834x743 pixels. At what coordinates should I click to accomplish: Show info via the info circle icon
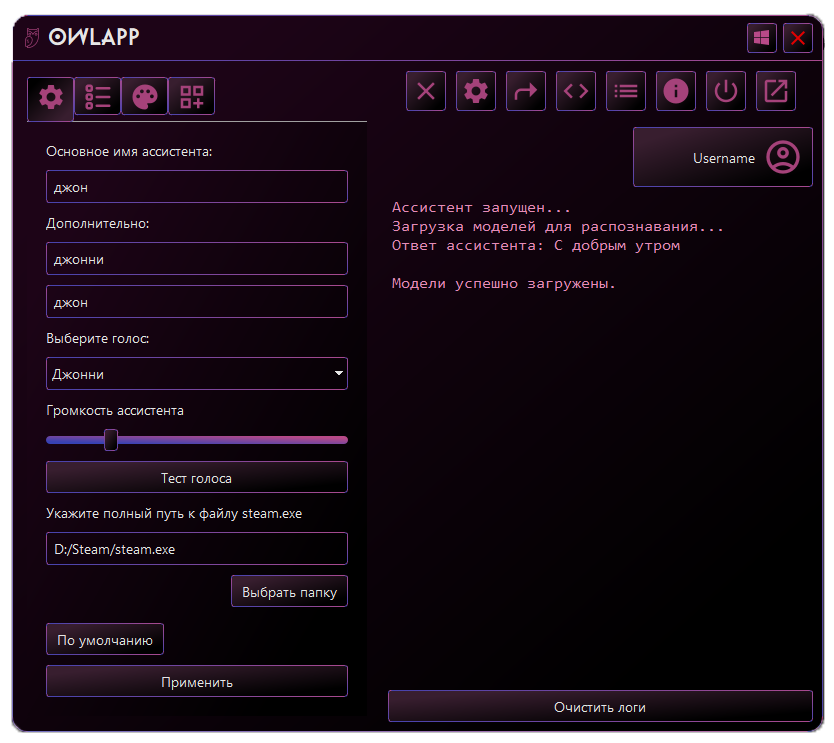(676, 92)
